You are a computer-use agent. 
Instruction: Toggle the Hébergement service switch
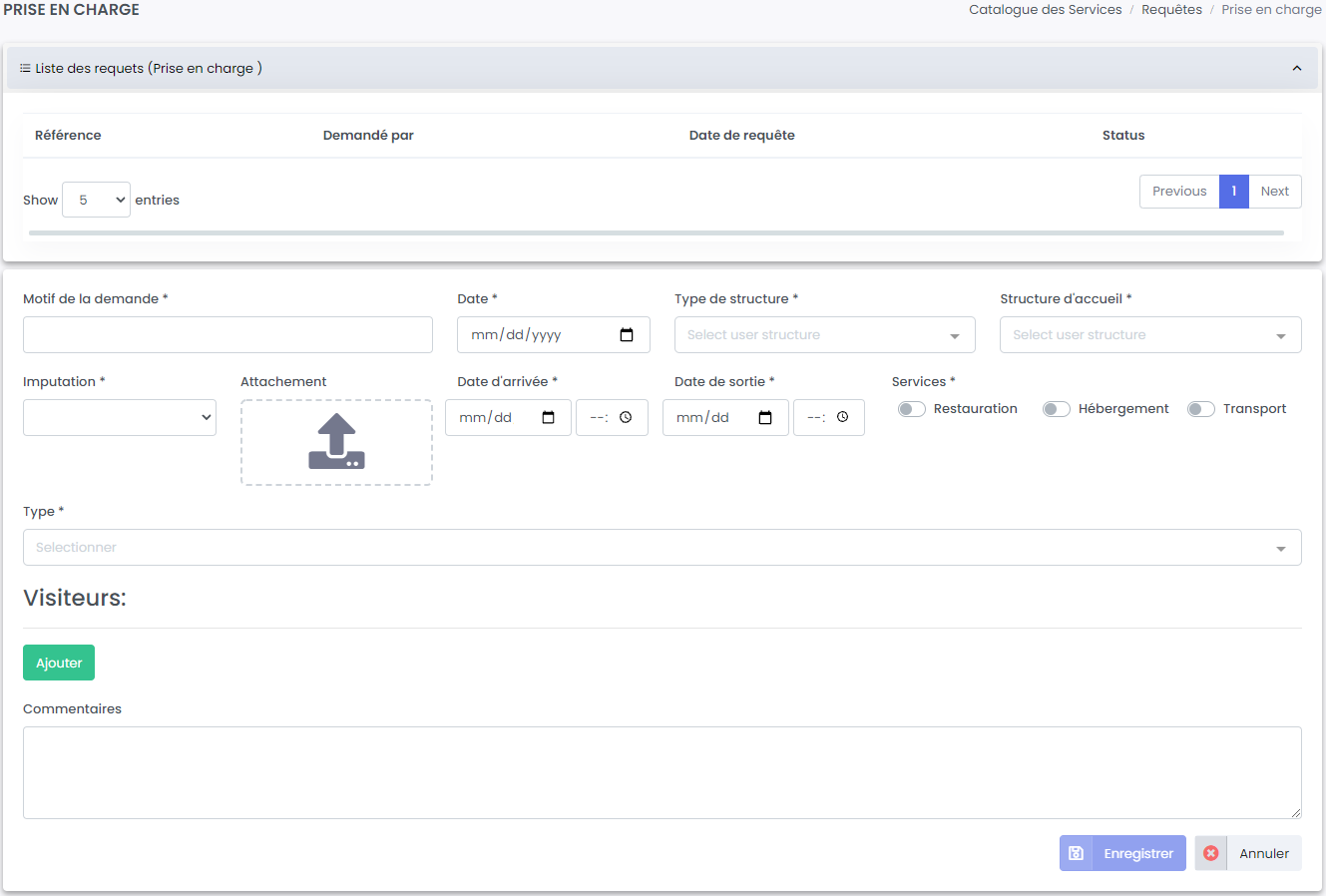coord(1056,409)
